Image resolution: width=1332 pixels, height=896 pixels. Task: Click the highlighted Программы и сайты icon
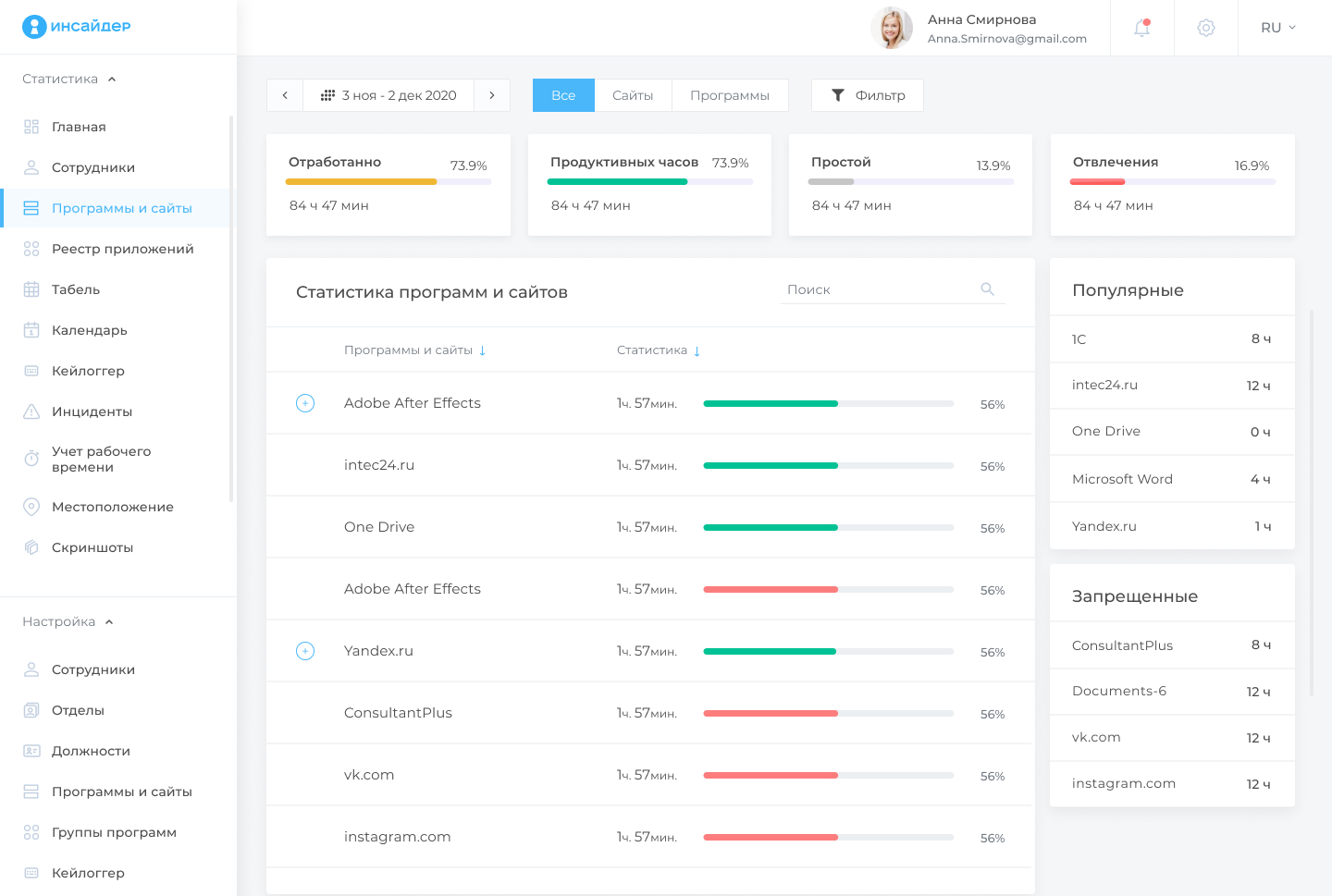point(31,208)
